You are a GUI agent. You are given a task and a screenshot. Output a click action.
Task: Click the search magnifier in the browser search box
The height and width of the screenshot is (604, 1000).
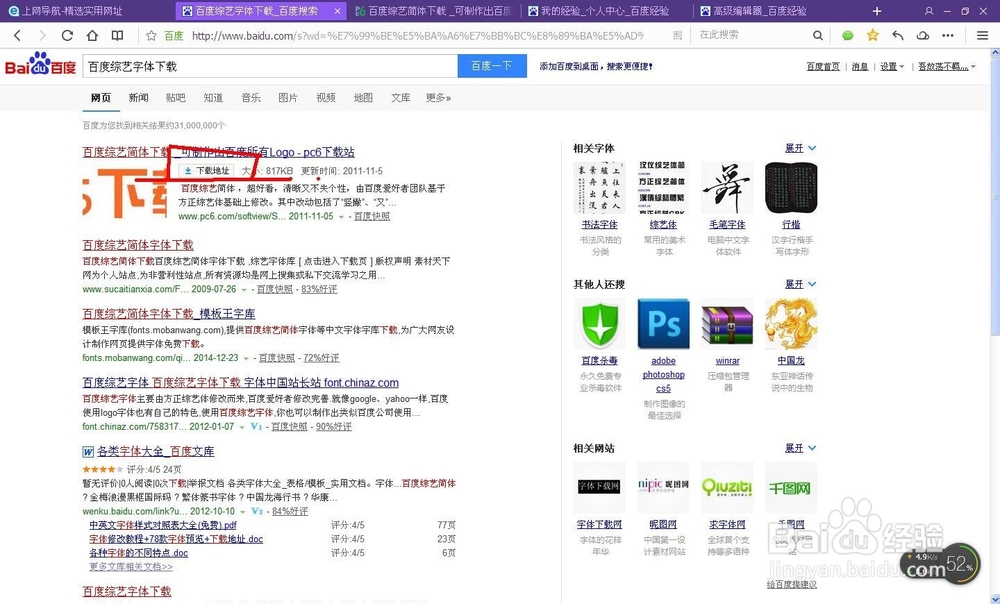(818, 36)
